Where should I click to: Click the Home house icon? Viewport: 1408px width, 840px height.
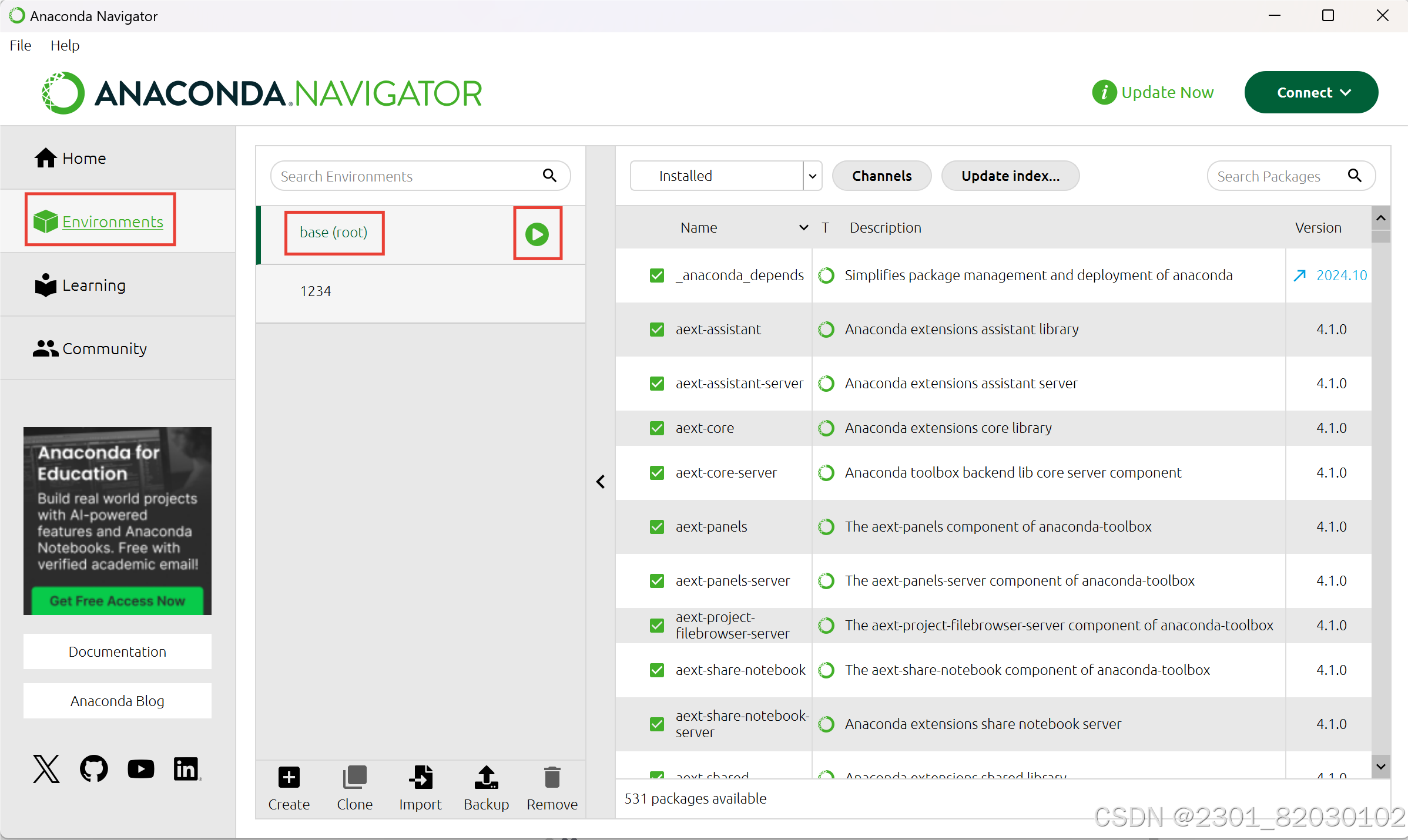pos(45,158)
